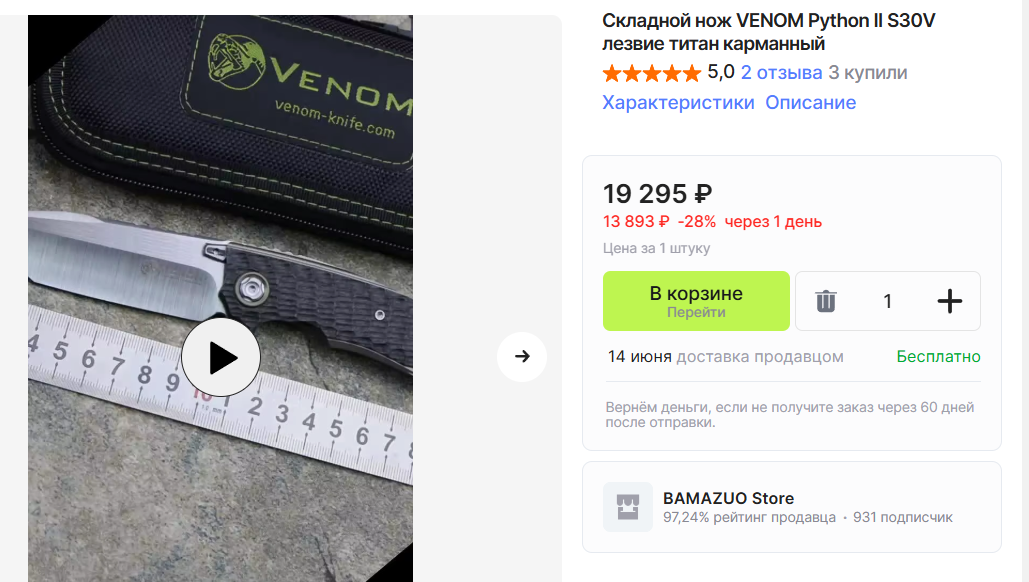Go to cart via В корзине button
The height and width of the screenshot is (582, 1029).
coord(696,301)
